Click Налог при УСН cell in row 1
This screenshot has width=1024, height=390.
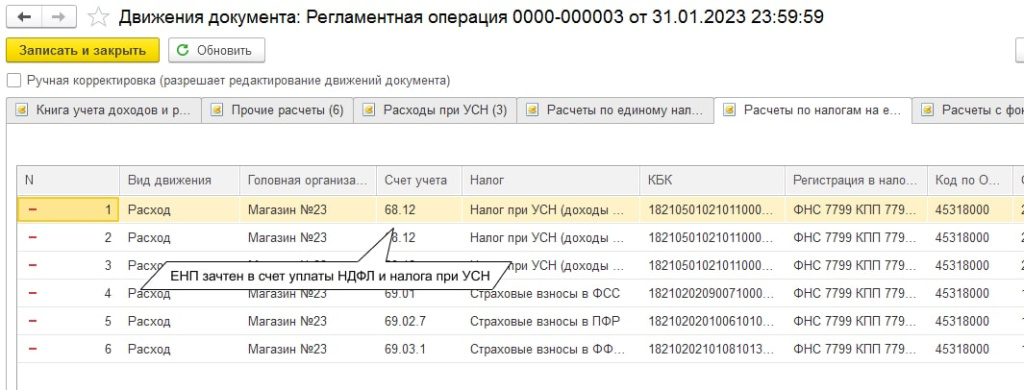[551, 210]
